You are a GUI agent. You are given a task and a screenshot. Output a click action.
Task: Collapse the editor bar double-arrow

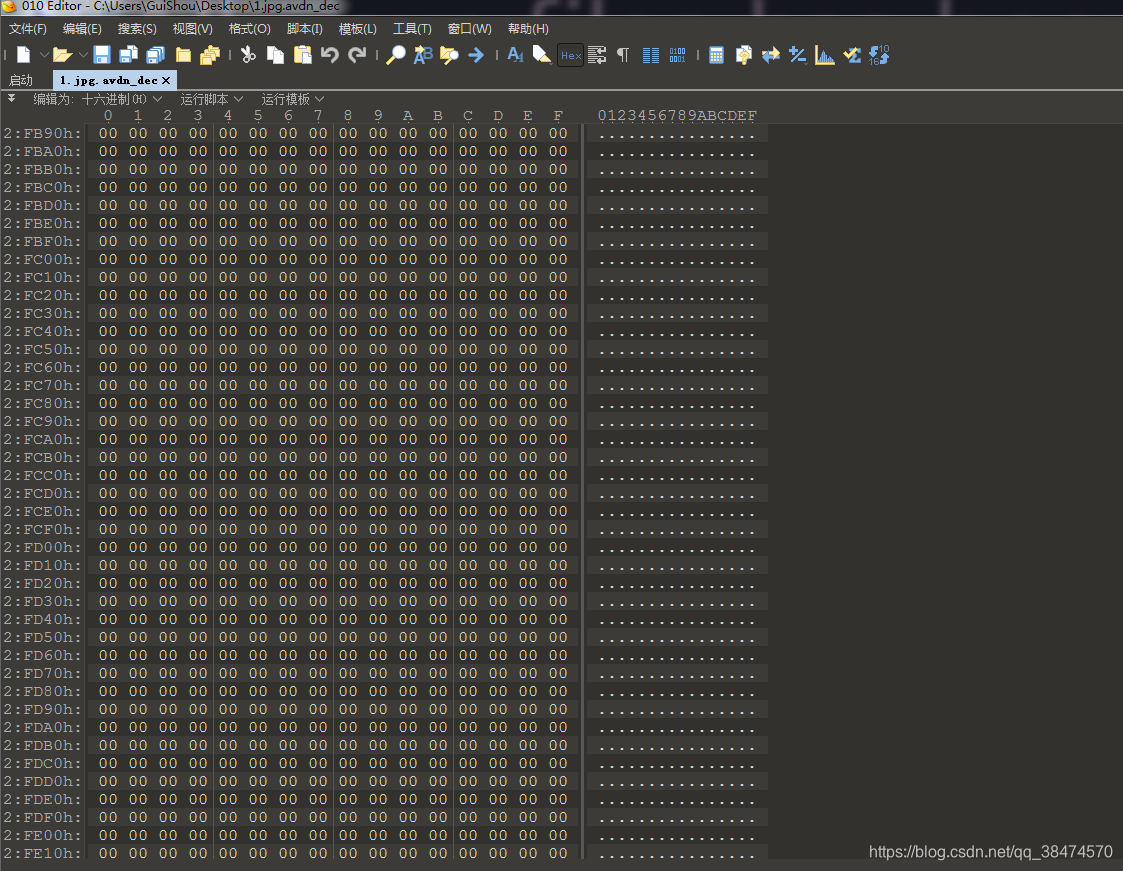click(x=11, y=98)
